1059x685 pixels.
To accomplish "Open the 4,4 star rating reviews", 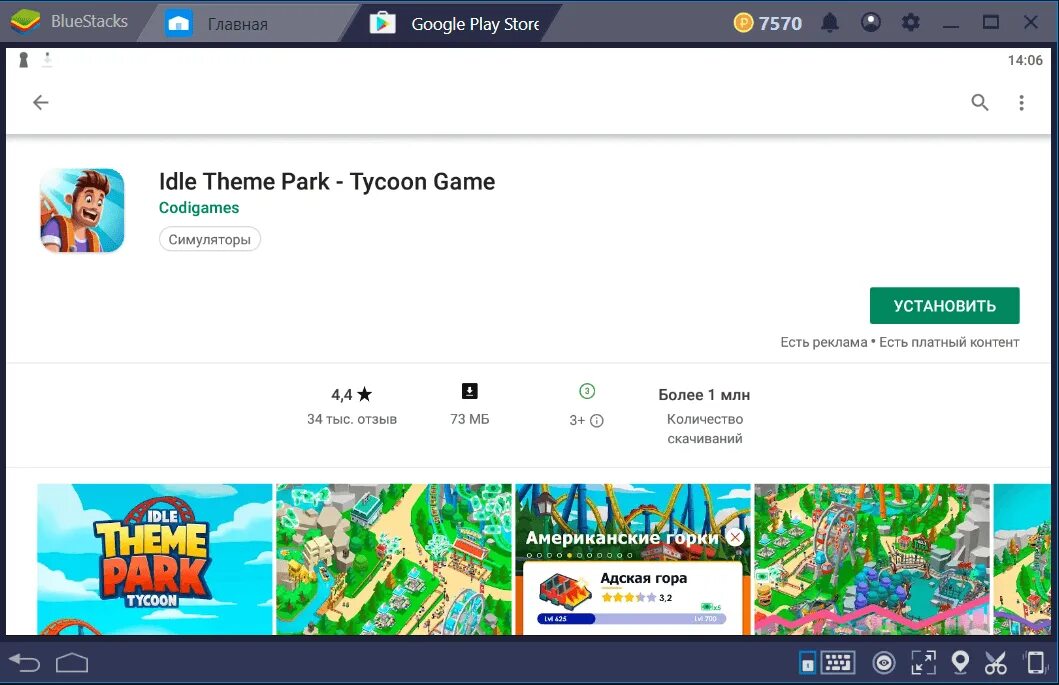I will coord(351,395).
